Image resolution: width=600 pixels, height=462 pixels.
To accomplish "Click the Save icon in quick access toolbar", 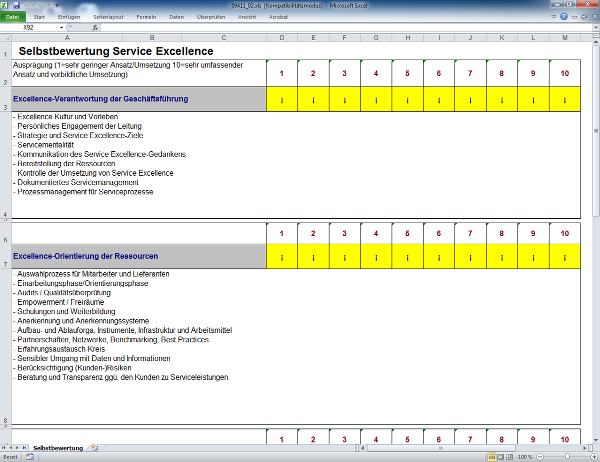I will [x=17, y=6].
